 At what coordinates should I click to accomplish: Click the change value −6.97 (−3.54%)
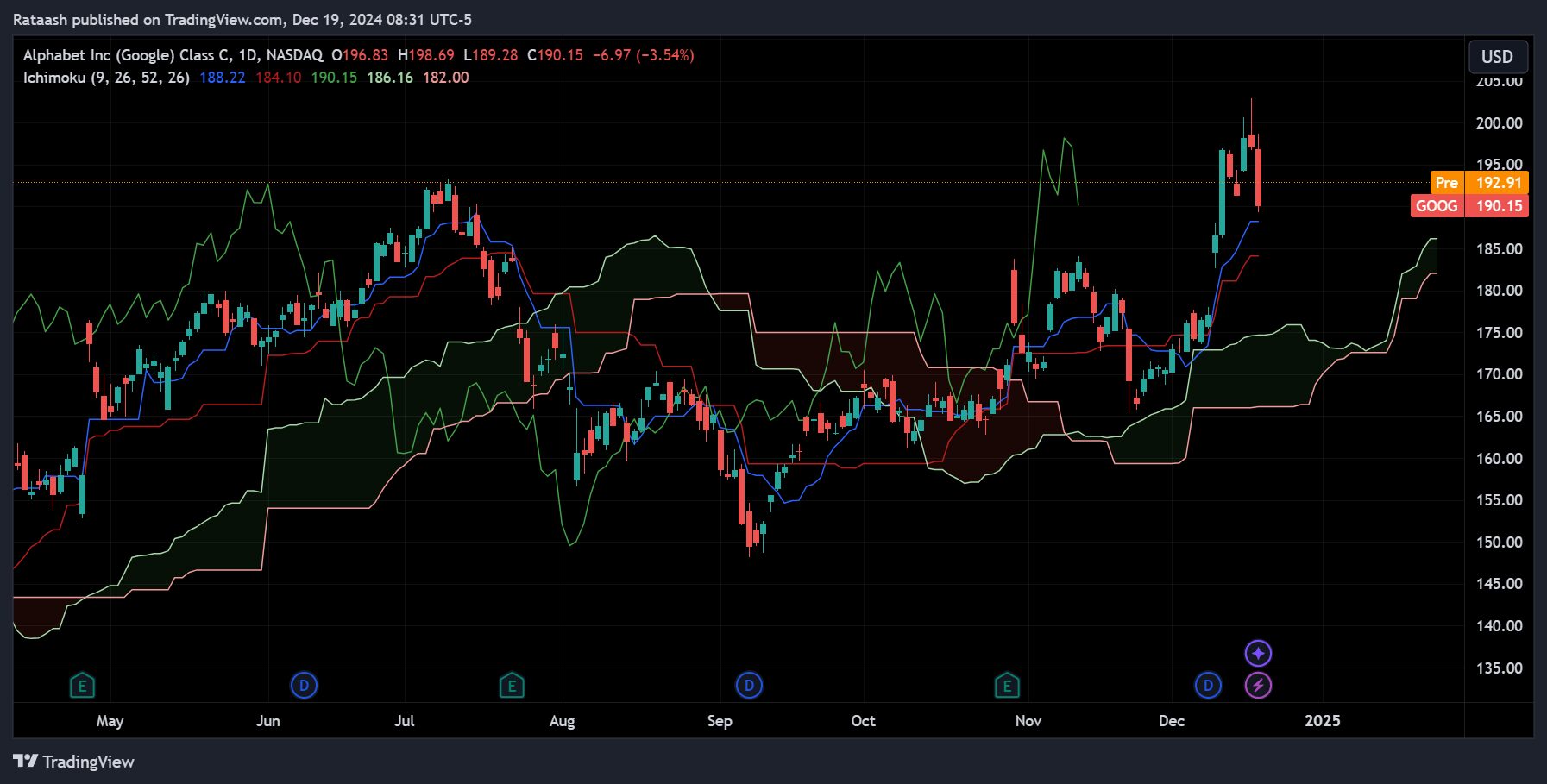pyautogui.click(x=644, y=55)
